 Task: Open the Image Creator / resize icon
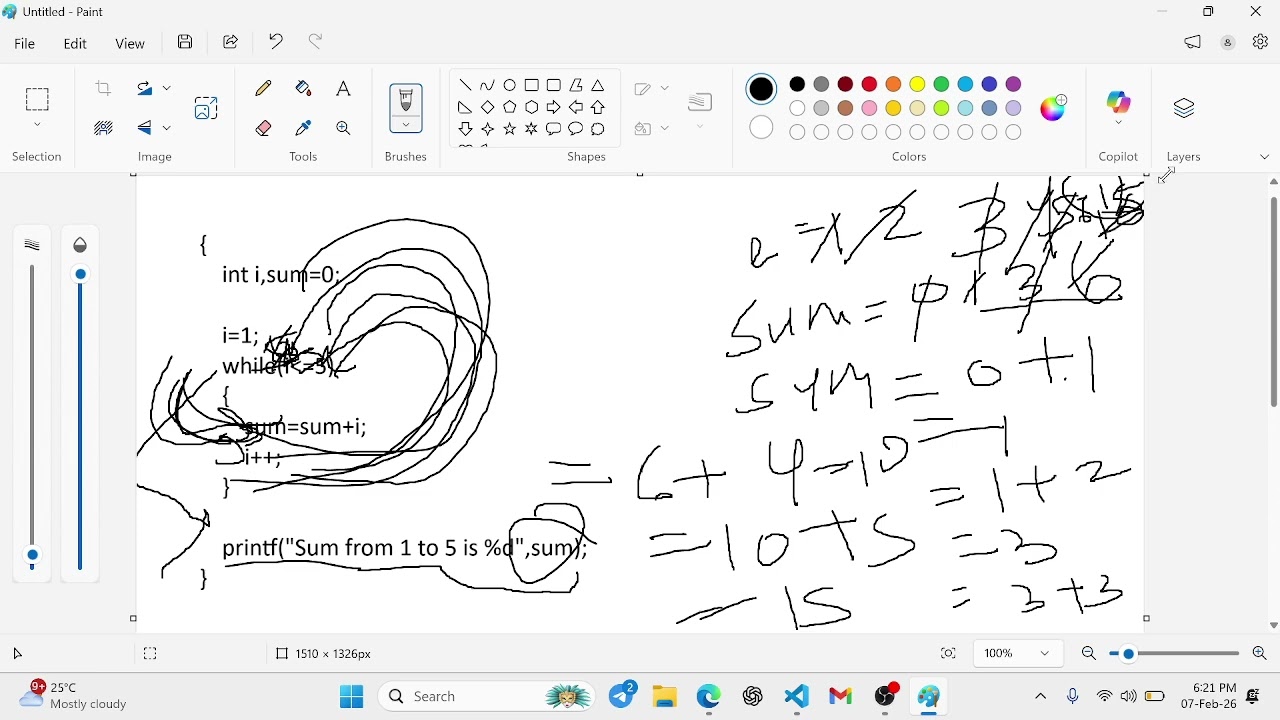coord(206,108)
